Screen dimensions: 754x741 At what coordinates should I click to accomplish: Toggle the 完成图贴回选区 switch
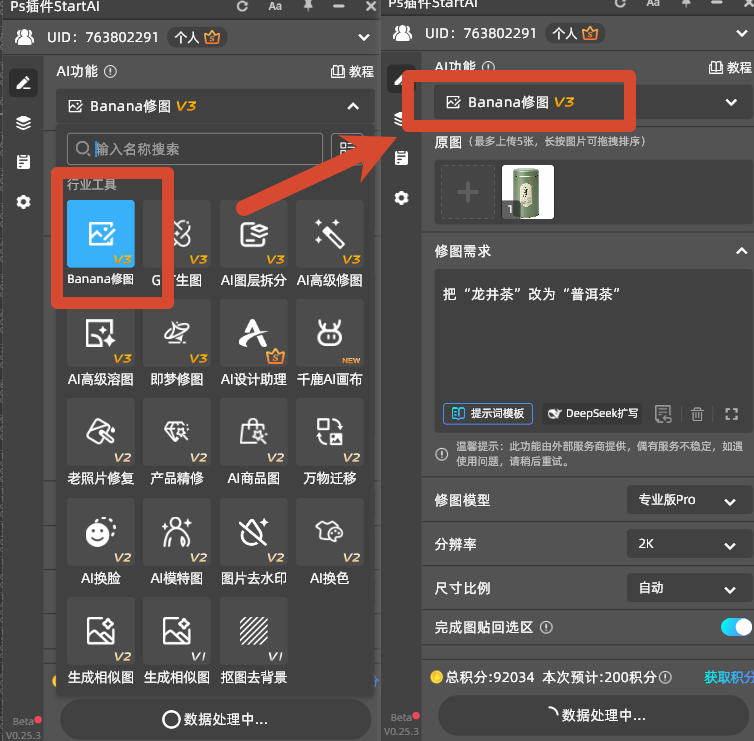[x=736, y=627]
